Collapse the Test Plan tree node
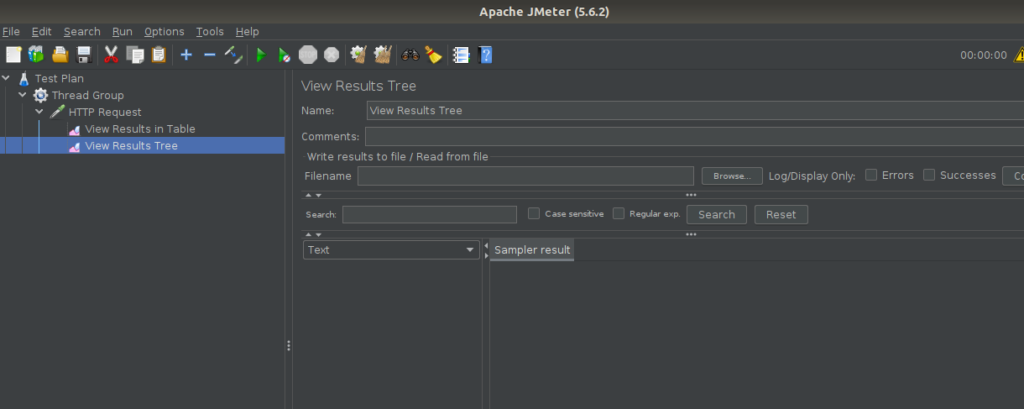Screen dimensions: 1024x409 pyautogui.click(x=7, y=78)
